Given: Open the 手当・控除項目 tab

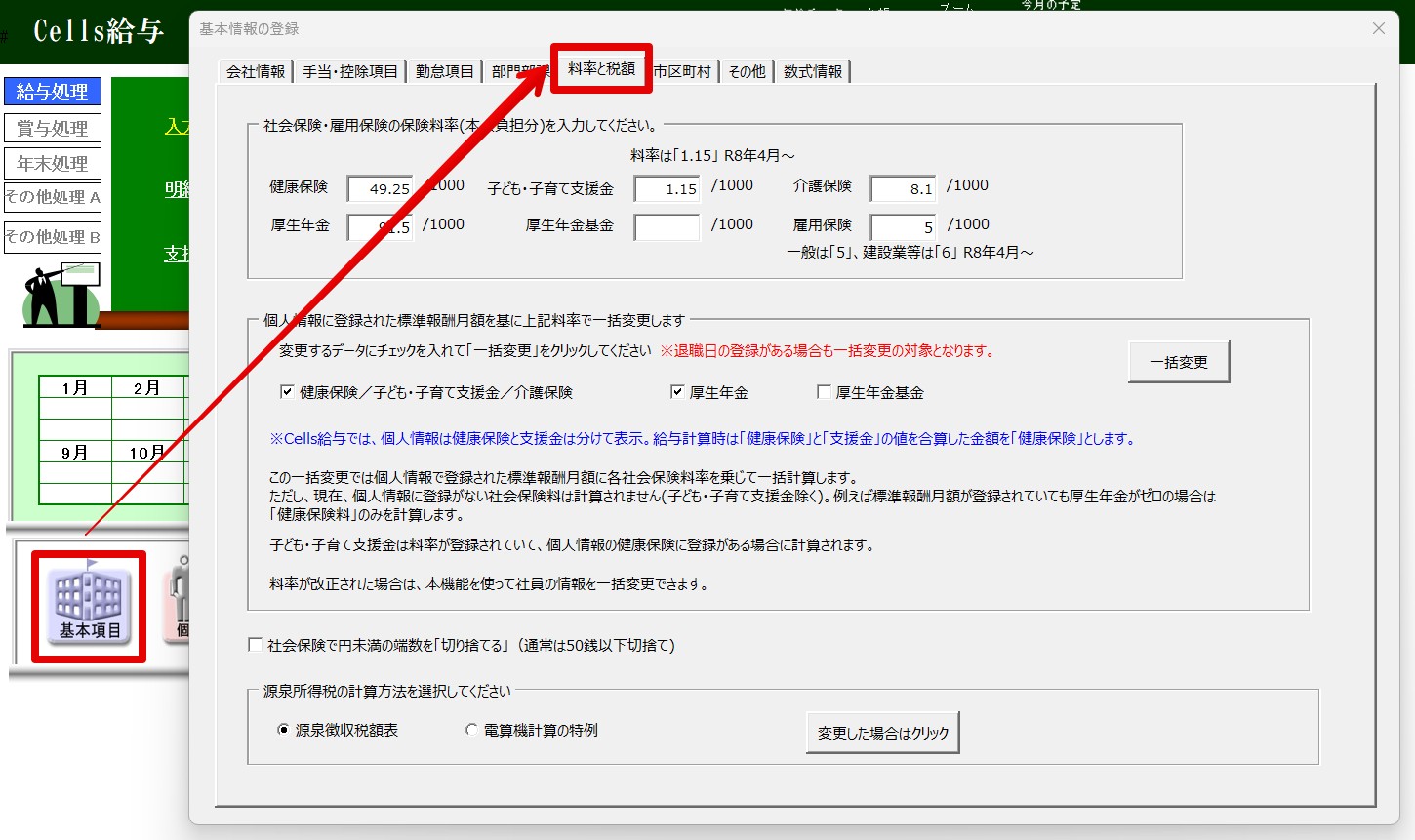Looking at the screenshot, I should 349,71.
